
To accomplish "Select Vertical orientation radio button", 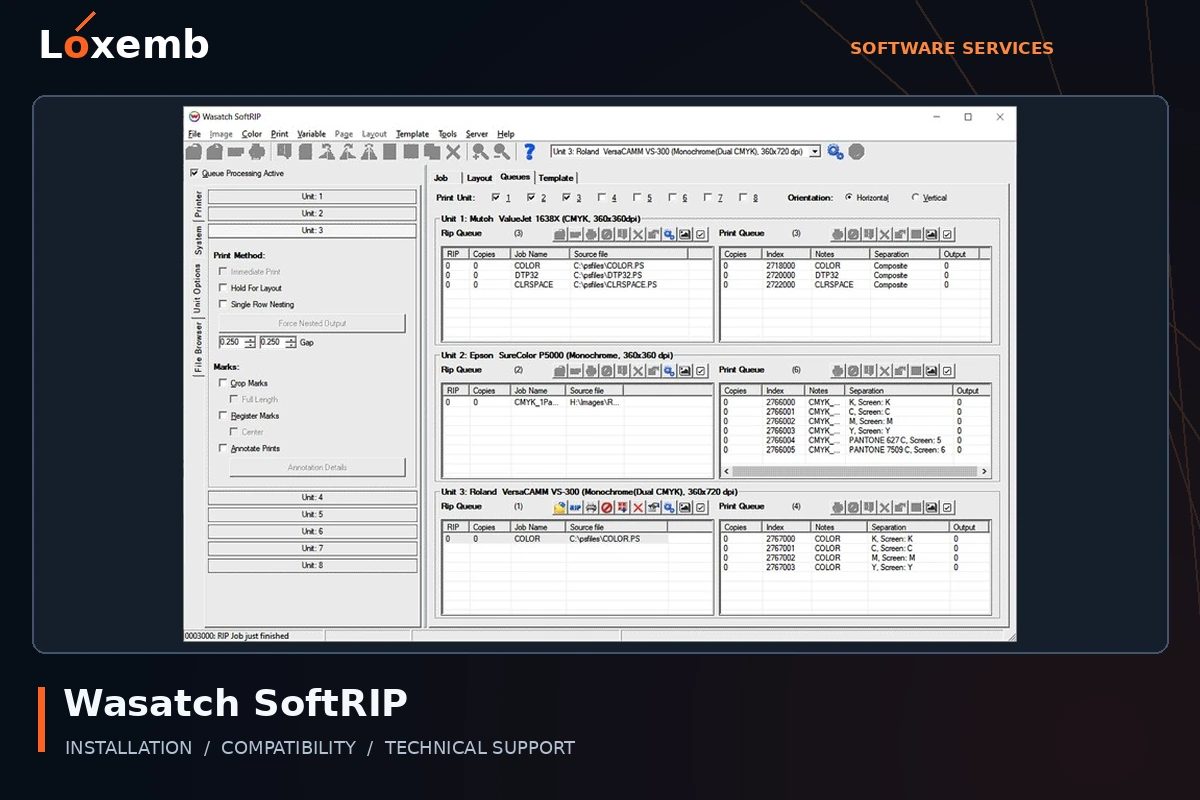I will point(915,198).
